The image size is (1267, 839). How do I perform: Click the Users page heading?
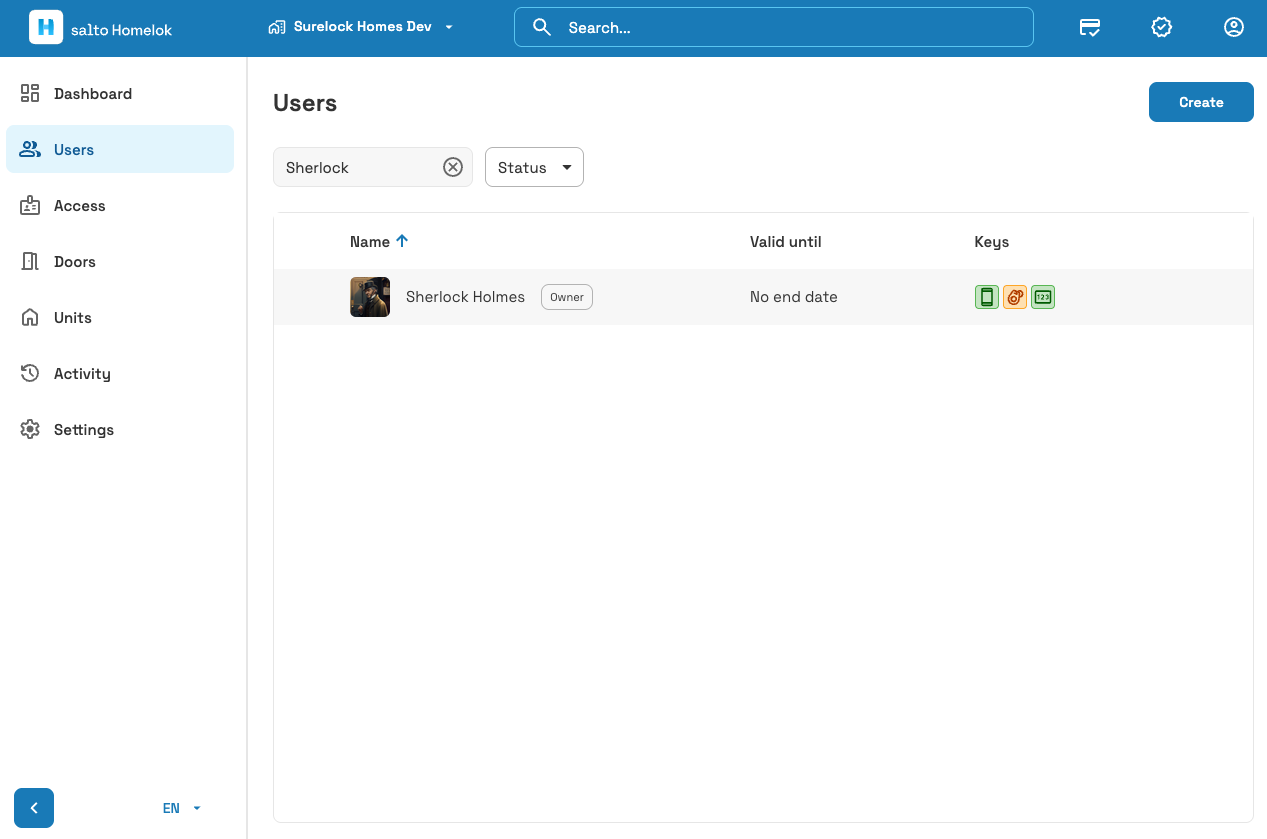point(305,103)
